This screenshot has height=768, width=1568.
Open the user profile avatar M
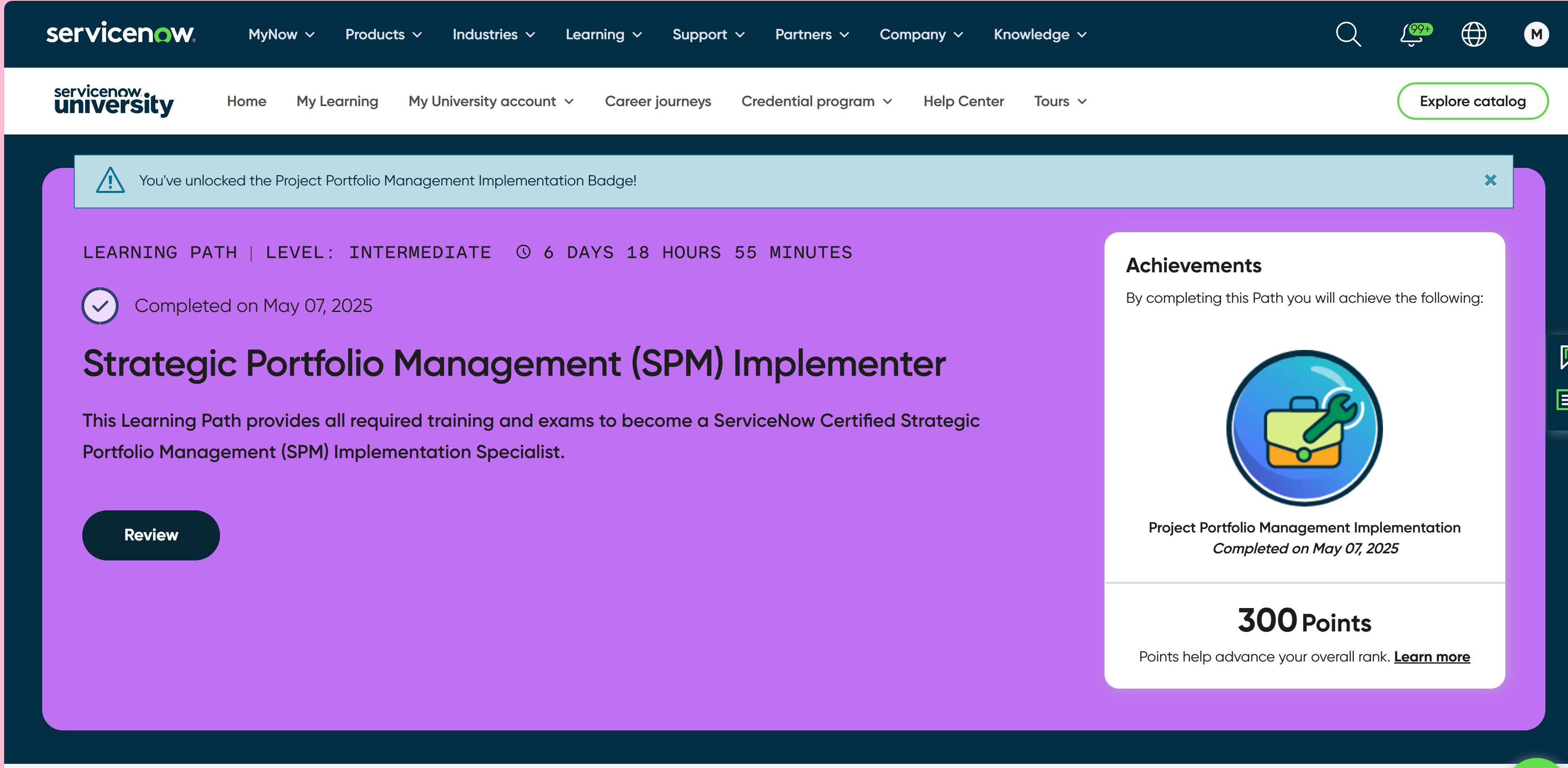[1536, 35]
